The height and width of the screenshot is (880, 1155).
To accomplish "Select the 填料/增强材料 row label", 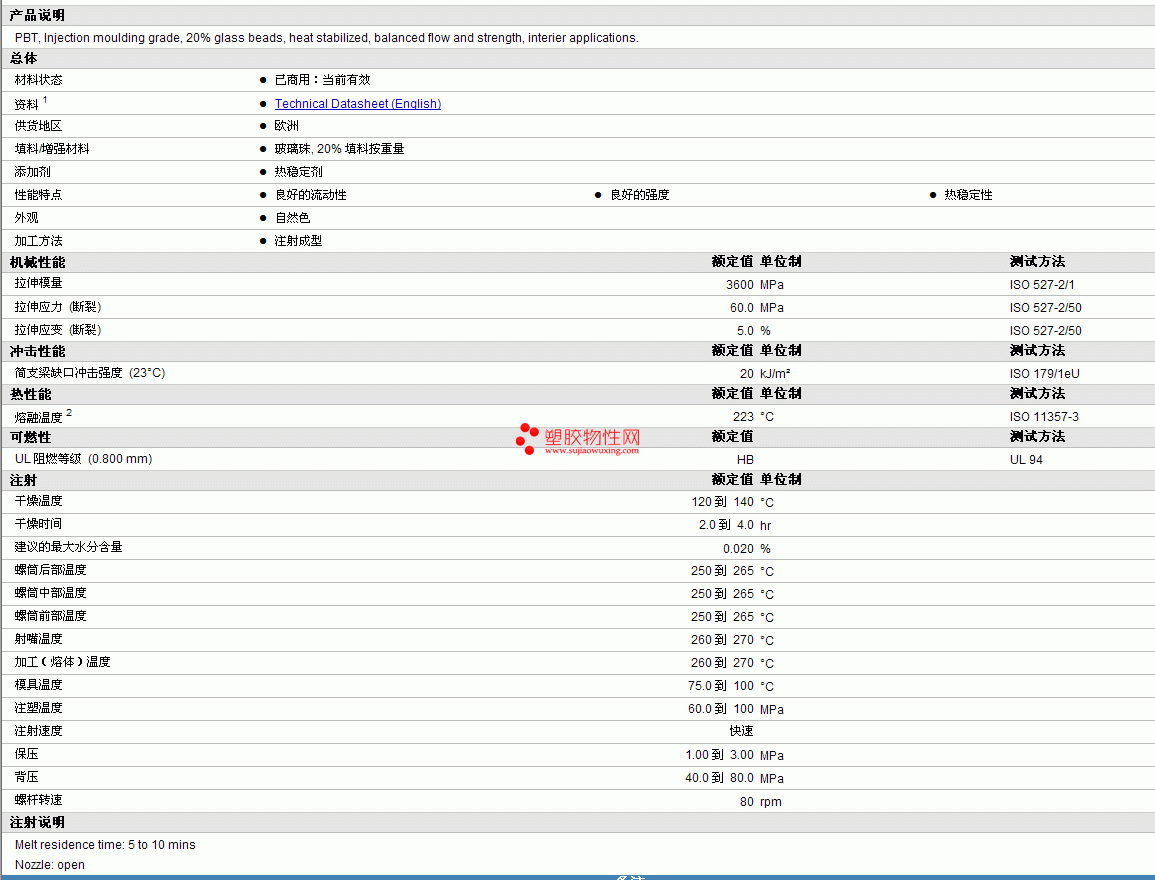I will click(x=52, y=149).
